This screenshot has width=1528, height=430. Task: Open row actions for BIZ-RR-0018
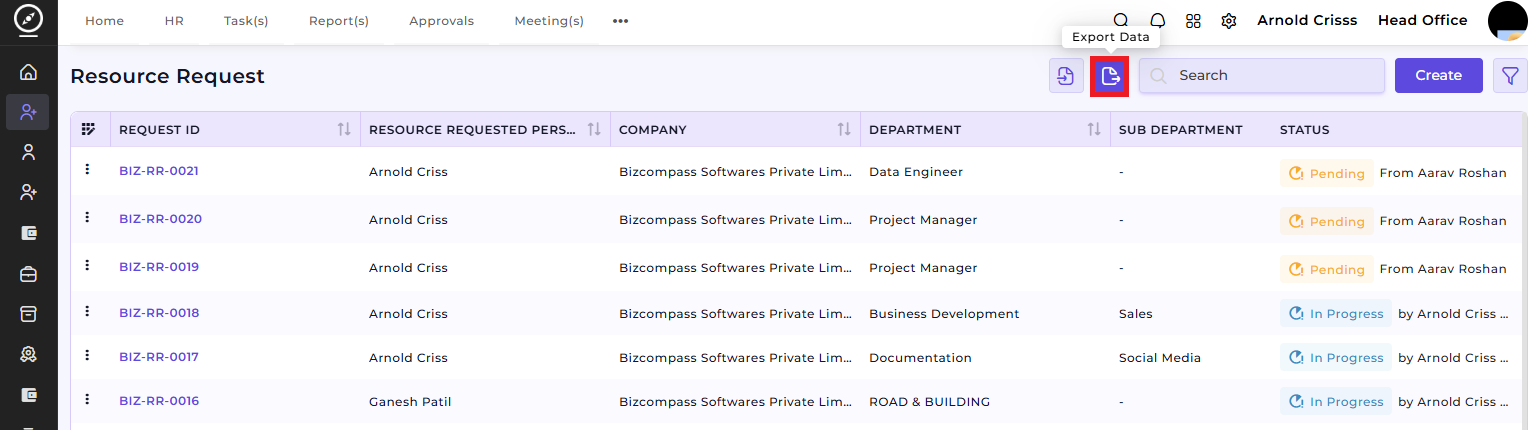[88, 311]
